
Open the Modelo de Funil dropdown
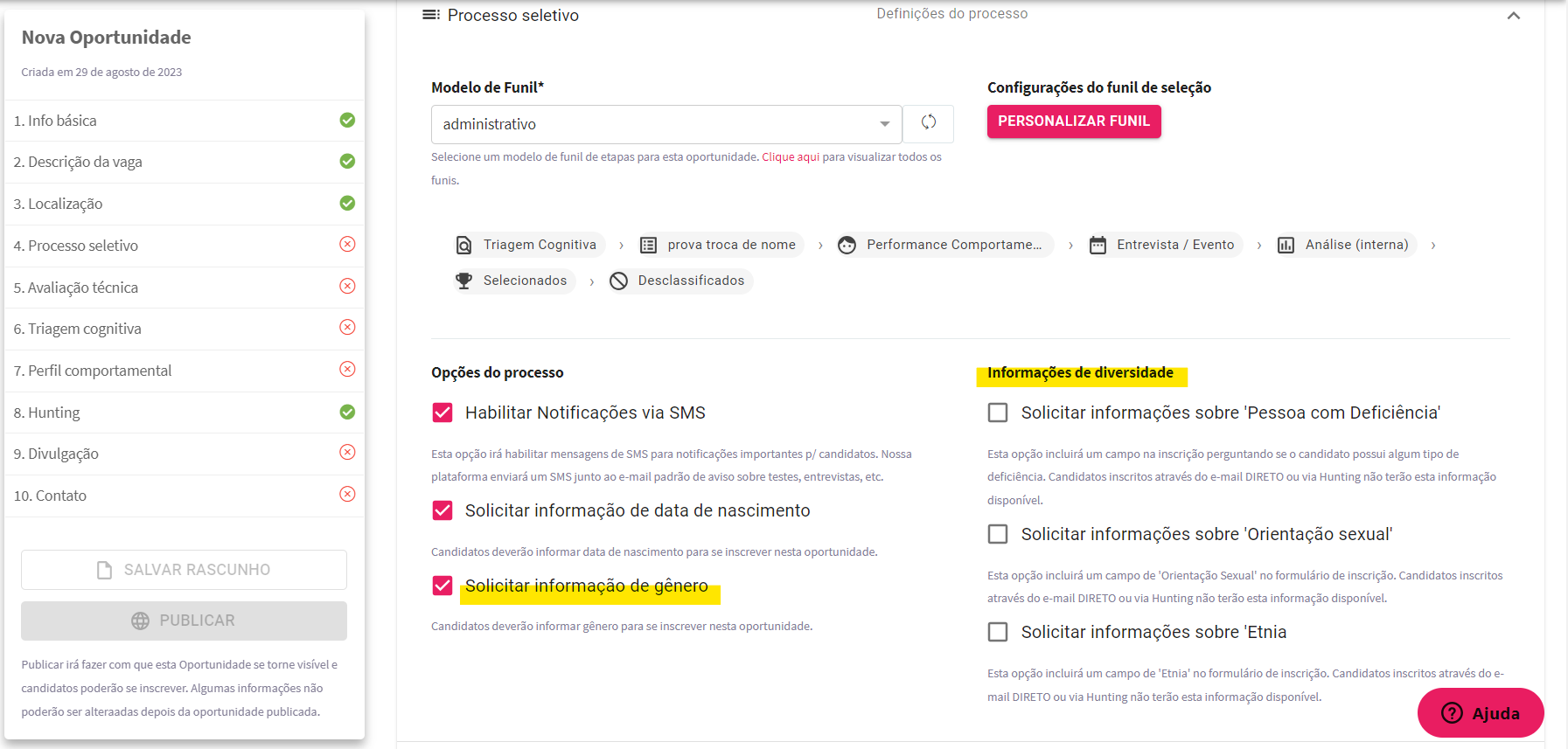[x=666, y=124]
